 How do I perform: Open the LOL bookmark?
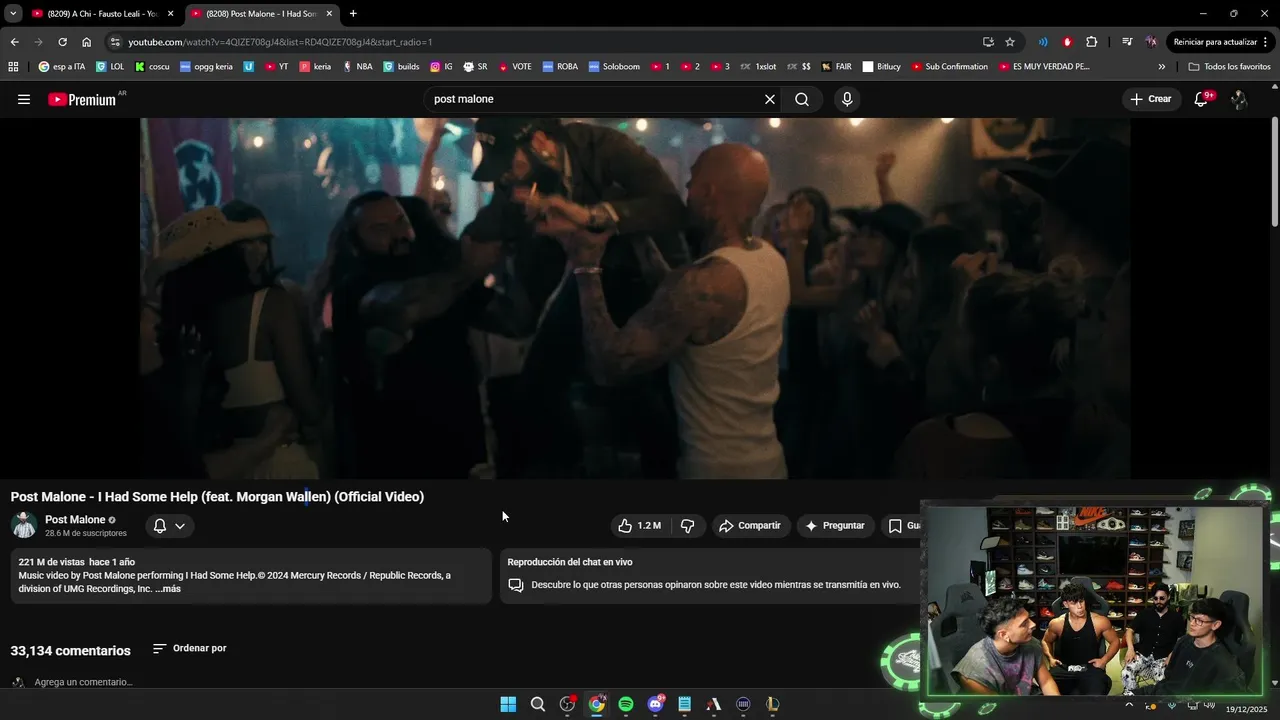pos(110,67)
